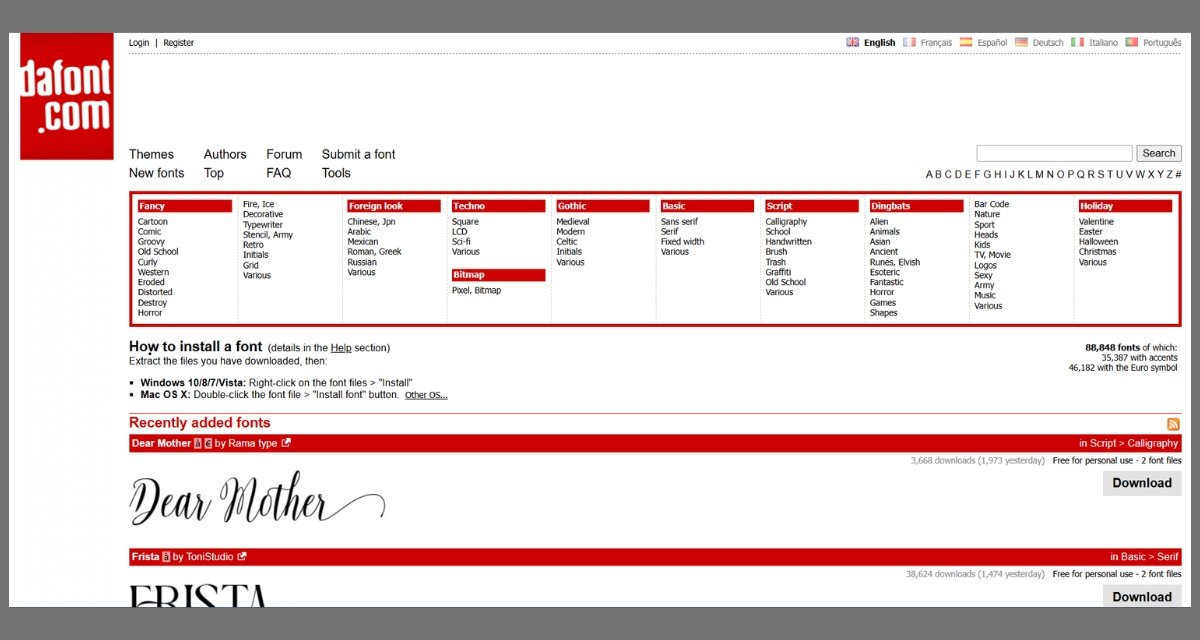This screenshot has width=1200, height=640.
Task: Open ToniStudio external site icon
Action: 242,557
